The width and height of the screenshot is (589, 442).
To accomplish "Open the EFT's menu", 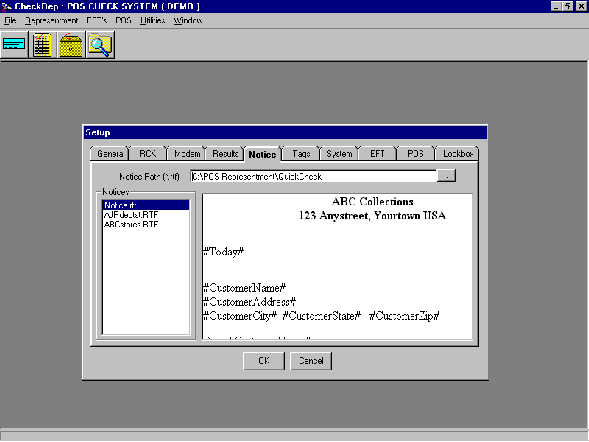I will click(97, 20).
